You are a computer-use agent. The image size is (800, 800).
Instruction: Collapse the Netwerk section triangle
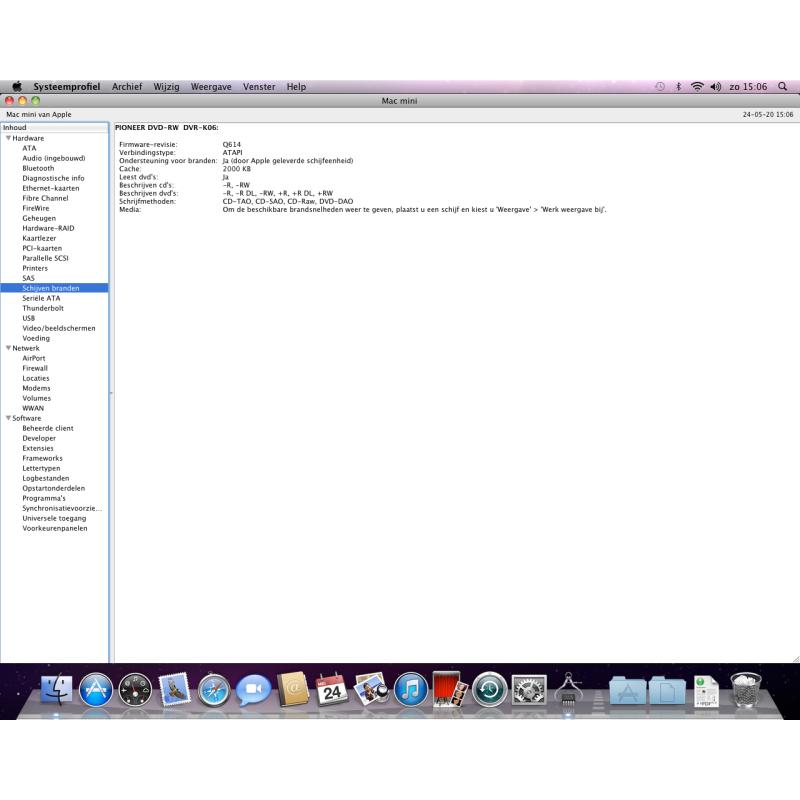(8, 347)
